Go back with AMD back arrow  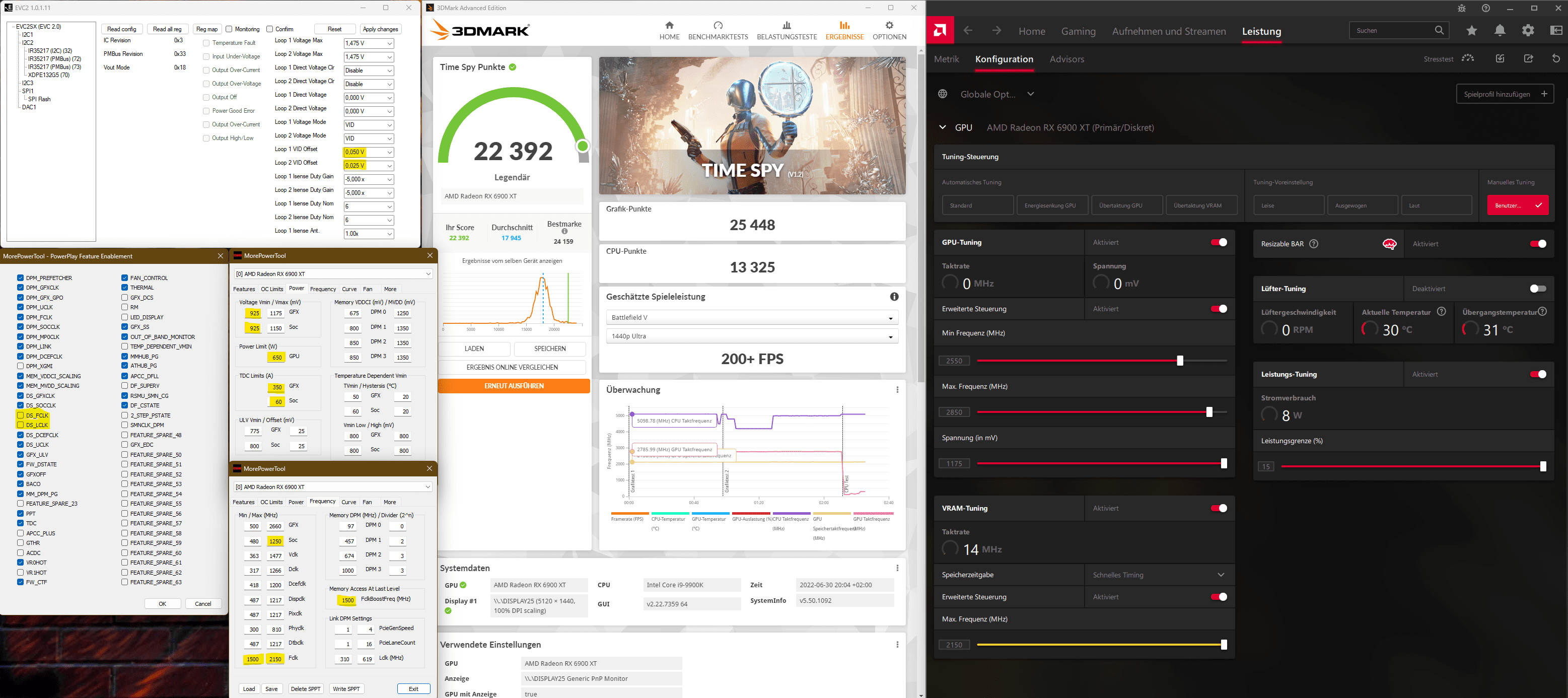click(x=968, y=30)
